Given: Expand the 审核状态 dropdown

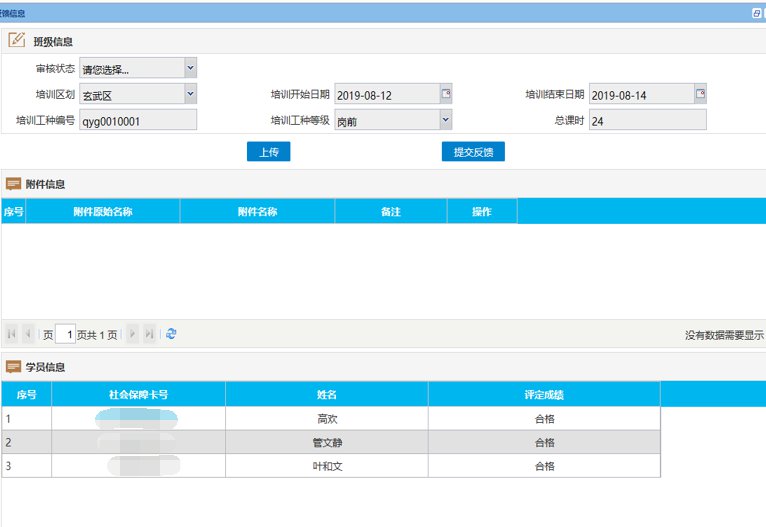Looking at the screenshot, I should pos(190,68).
